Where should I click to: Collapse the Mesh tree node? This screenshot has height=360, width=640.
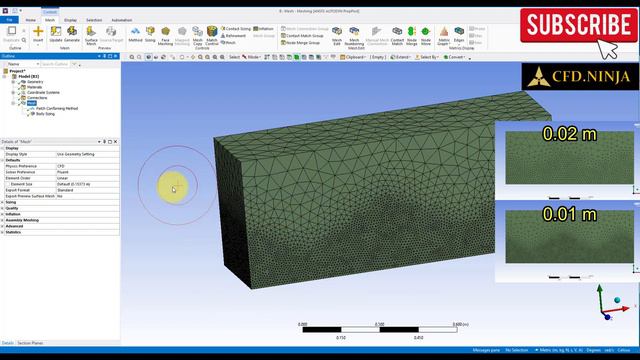13,103
